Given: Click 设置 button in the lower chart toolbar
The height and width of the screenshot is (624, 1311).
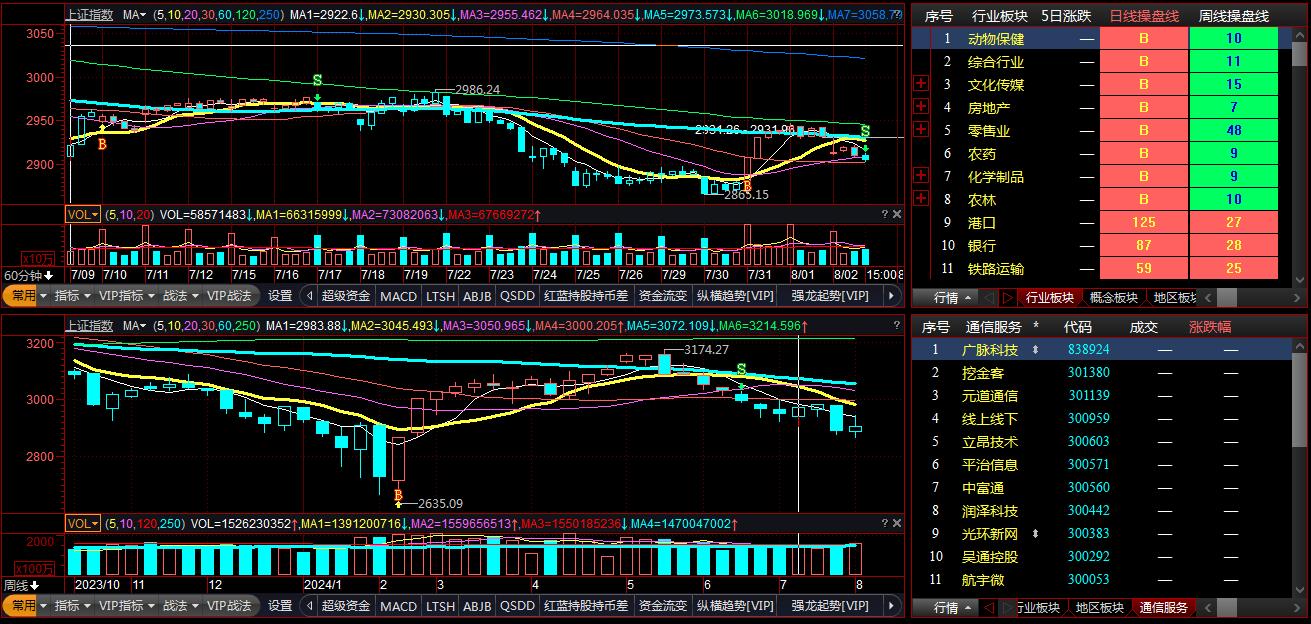Looking at the screenshot, I should click(x=280, y=606).
